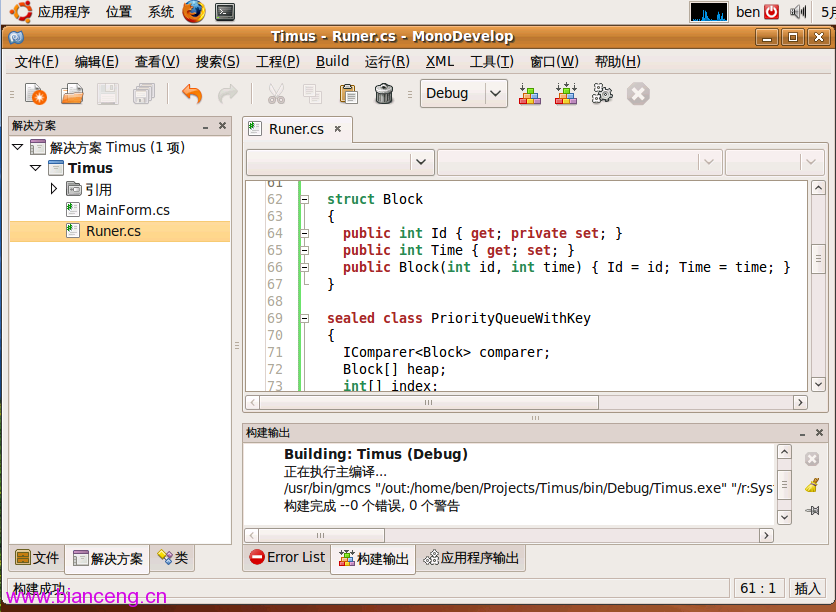Click the volume speaker icon
The height and width of the screenshot is (612, 836).
(798, 11)
